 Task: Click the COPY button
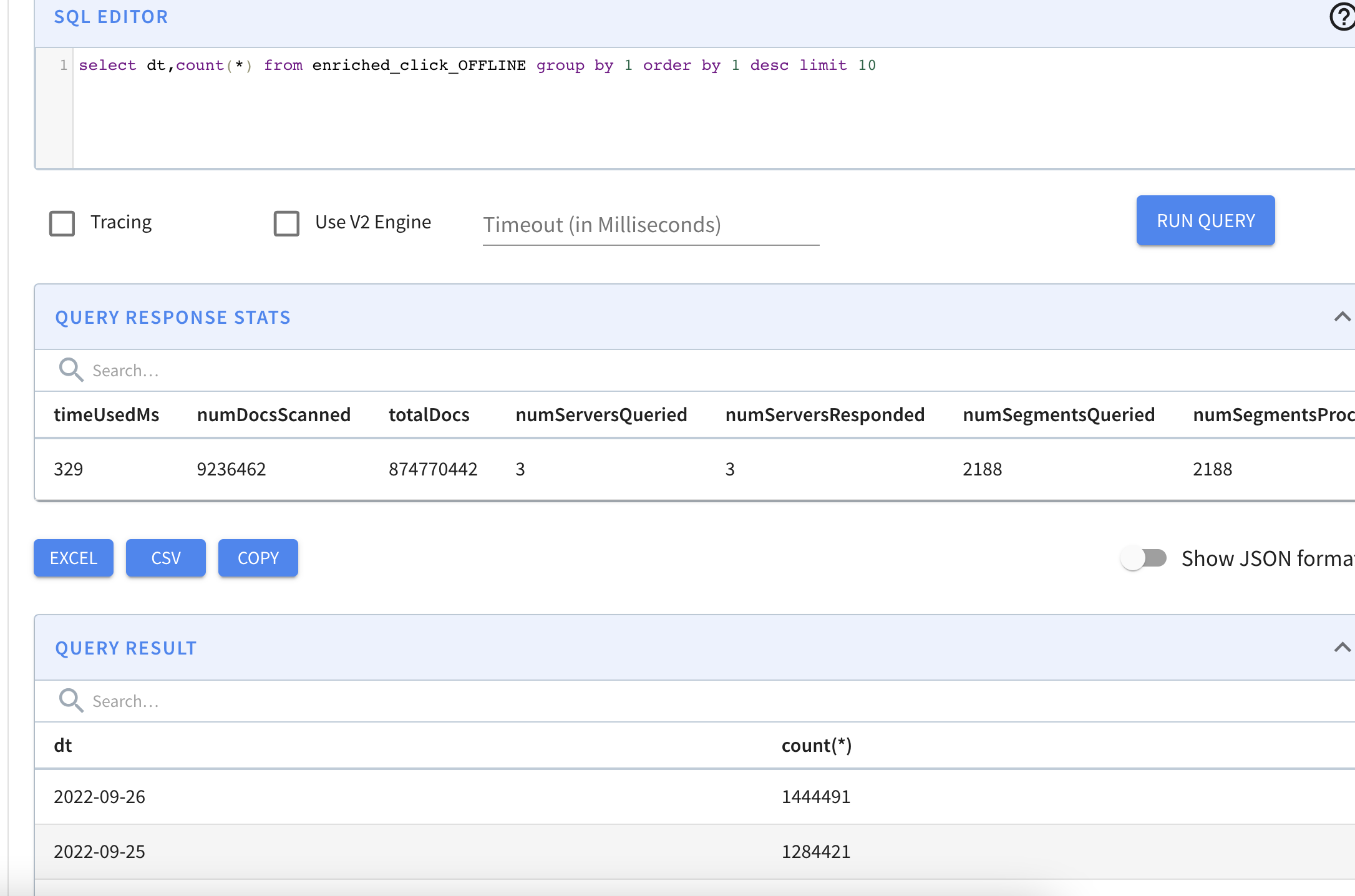[x=258, y=558]
